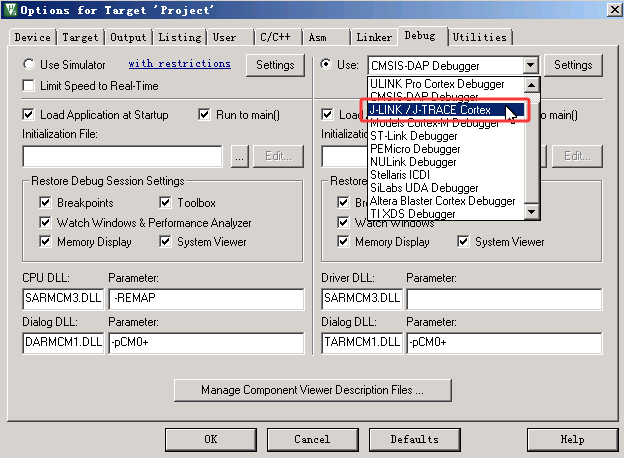Open the Output tab
This screenshot has height=458, width=624.
128,37
